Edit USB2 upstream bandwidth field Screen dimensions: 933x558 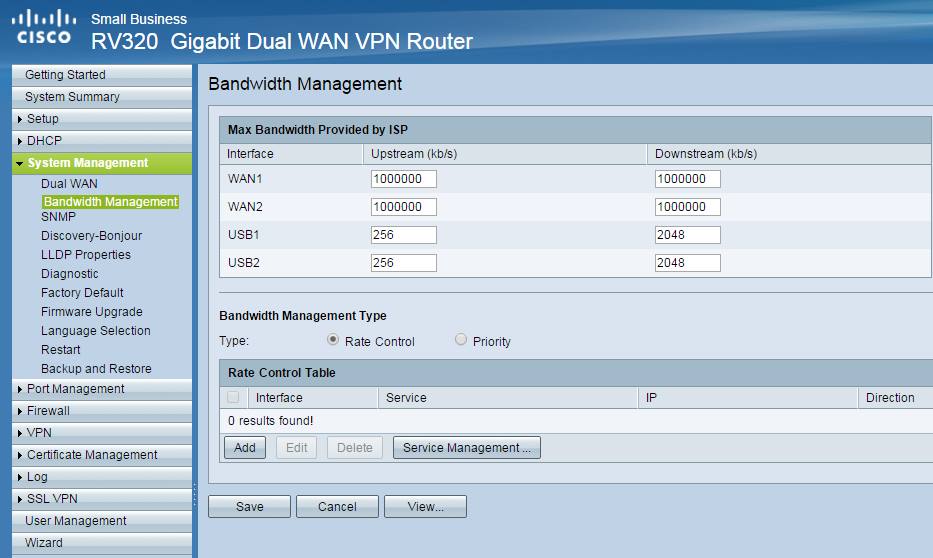click(403, 263)
